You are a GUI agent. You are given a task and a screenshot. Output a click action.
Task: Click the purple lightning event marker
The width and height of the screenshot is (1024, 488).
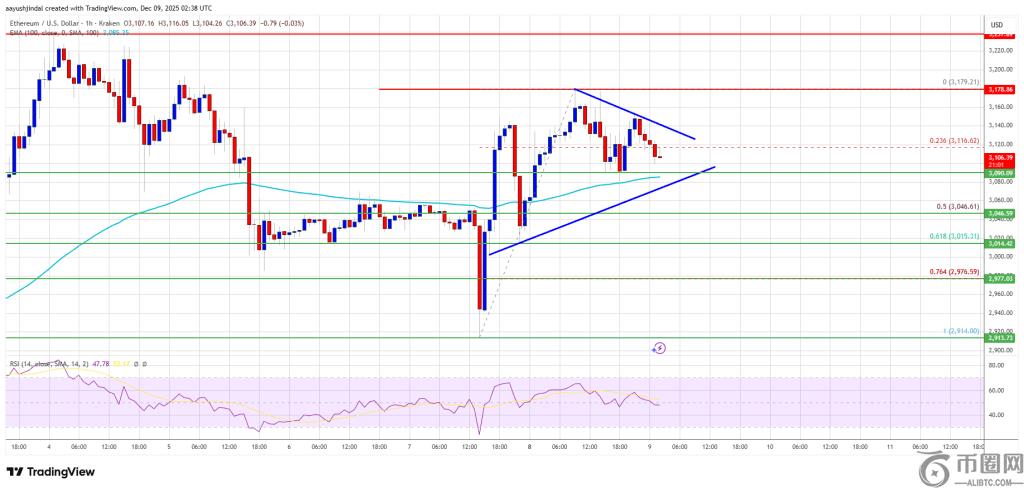pyautogui.click(x=659, y=348)
